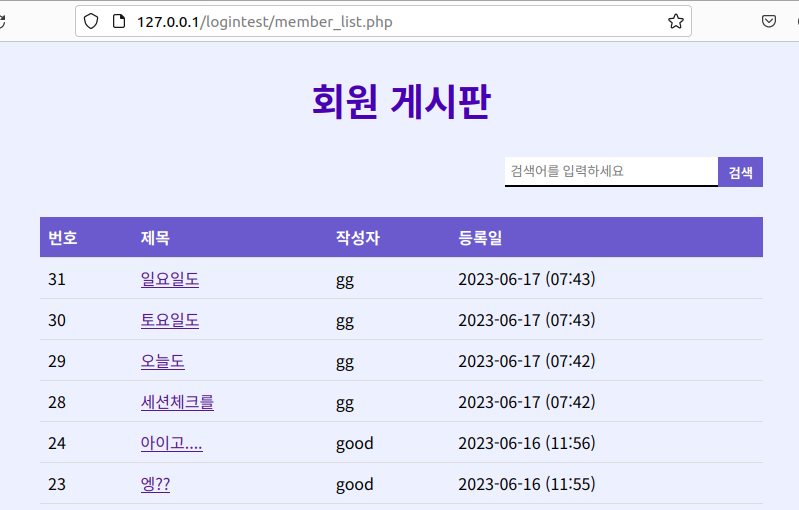
Task: Open the post titled 엥??
Action: (155, 484)
